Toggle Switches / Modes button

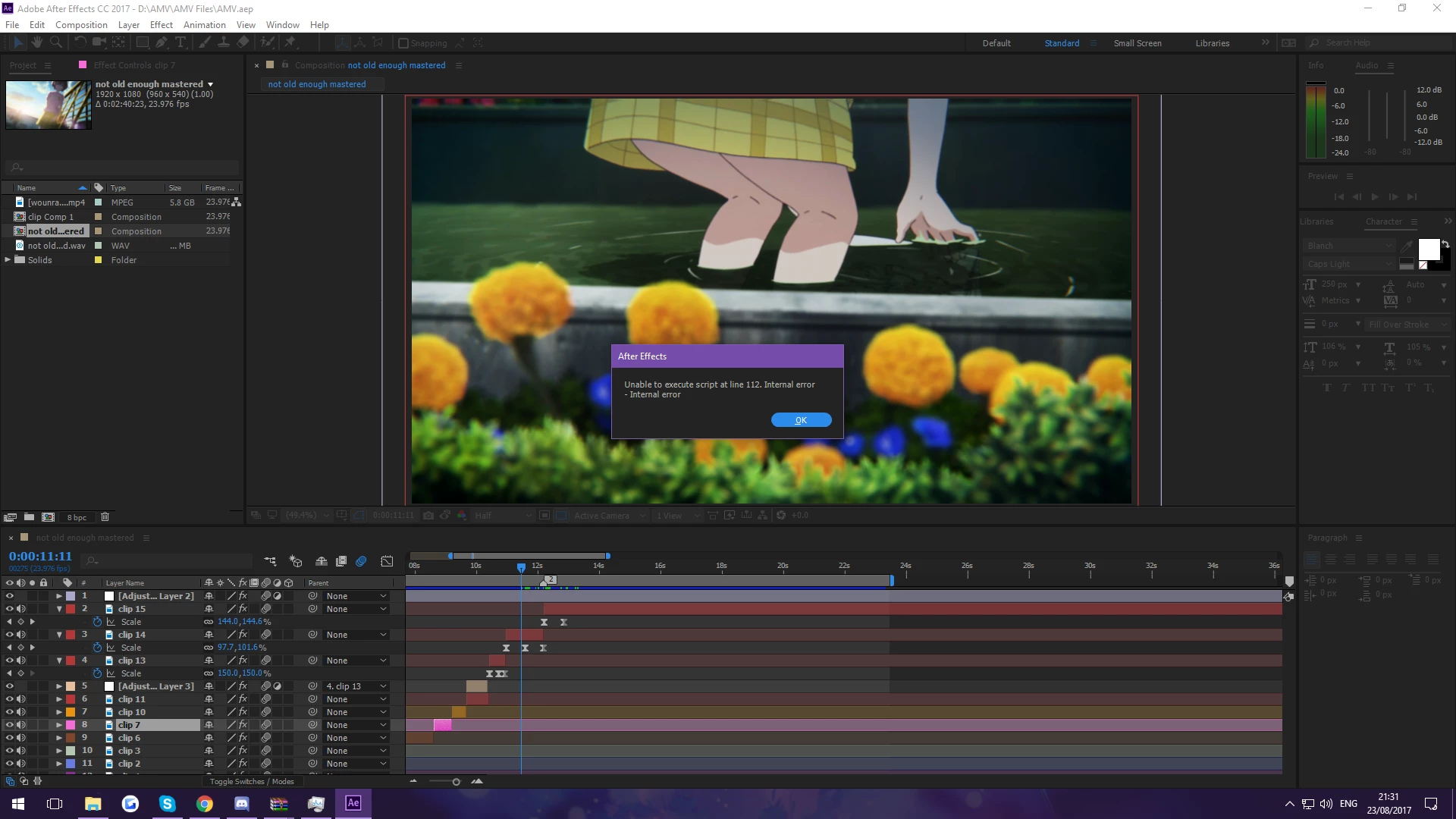coord(251,781)
